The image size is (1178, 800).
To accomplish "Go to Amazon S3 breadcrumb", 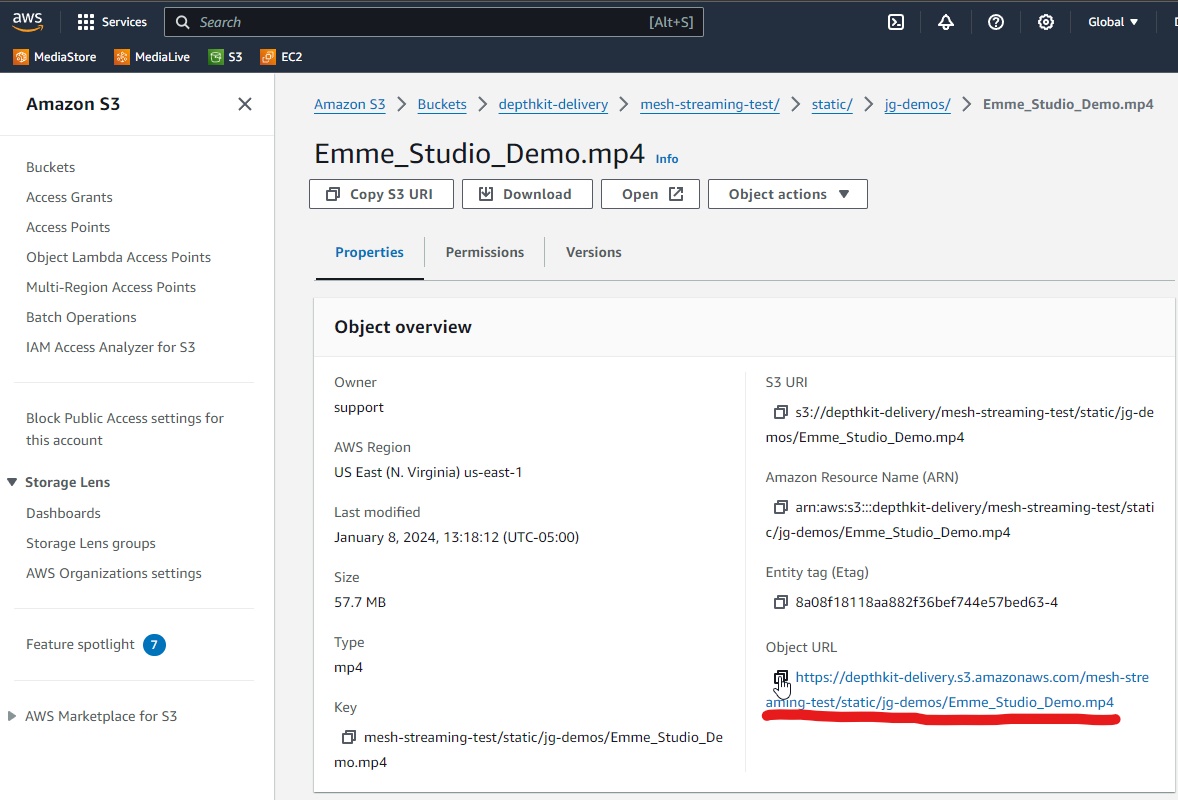I will (349, 104).
